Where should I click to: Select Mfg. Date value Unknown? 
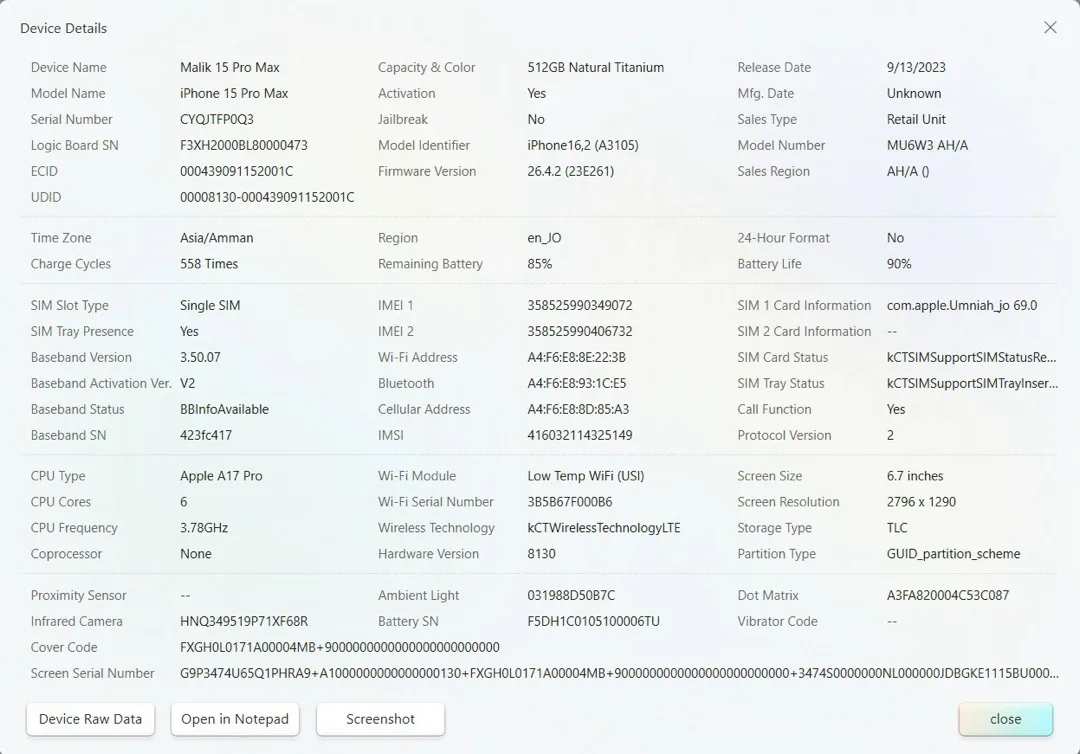pos(914,94)
